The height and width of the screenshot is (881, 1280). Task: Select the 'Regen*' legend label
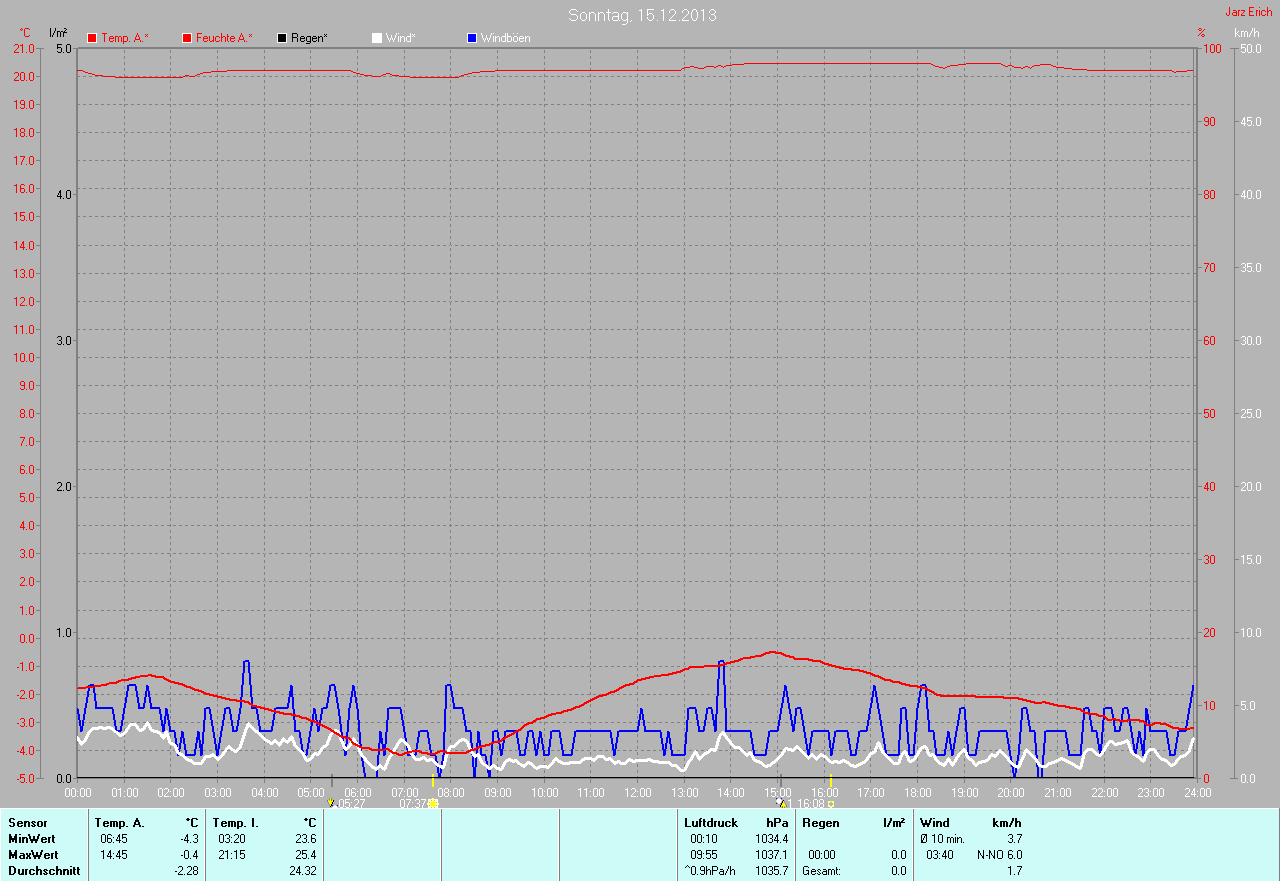[x=310, y=38]
